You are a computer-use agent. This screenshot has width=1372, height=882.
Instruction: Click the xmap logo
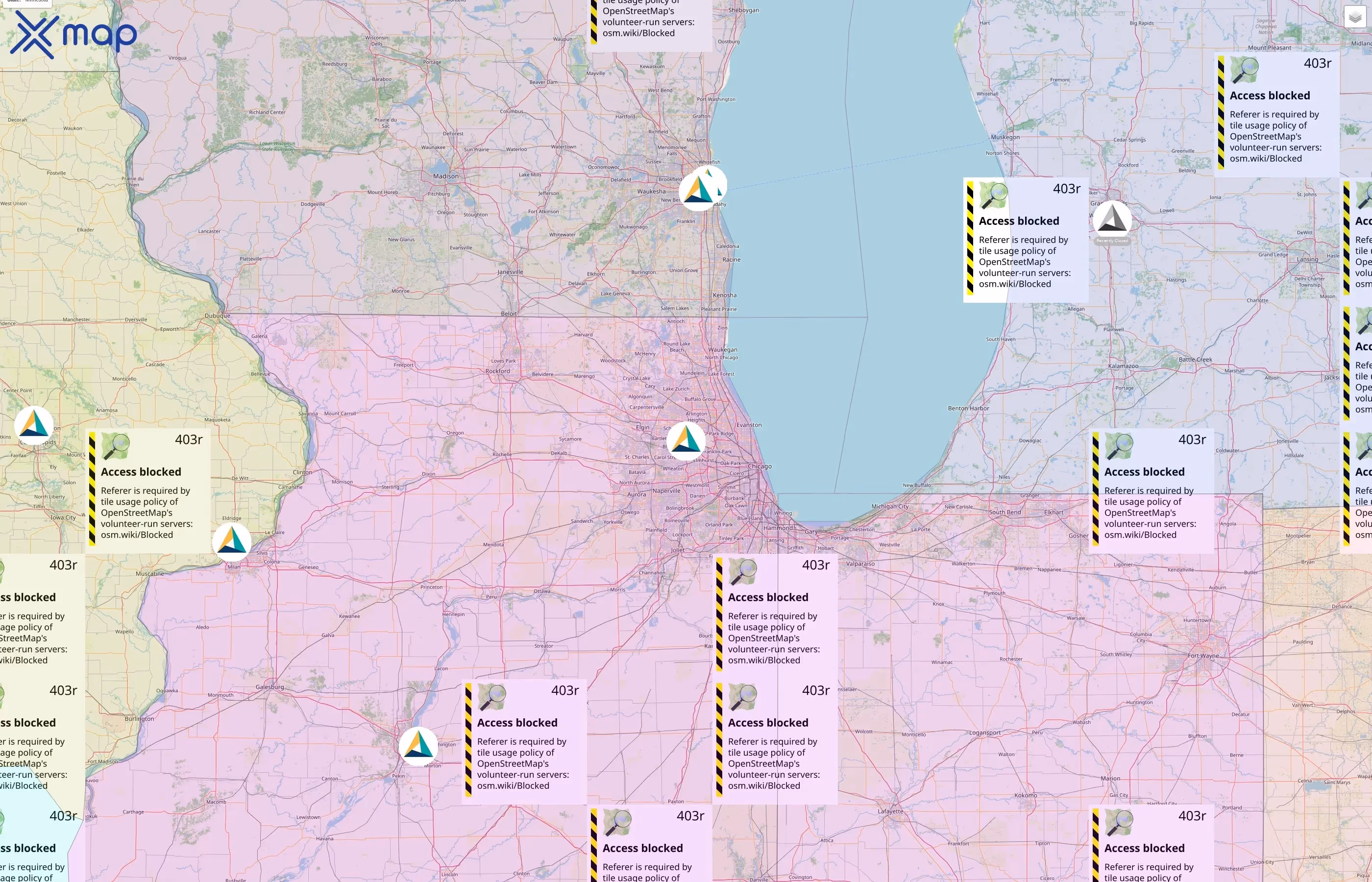[x=73, y=34]
